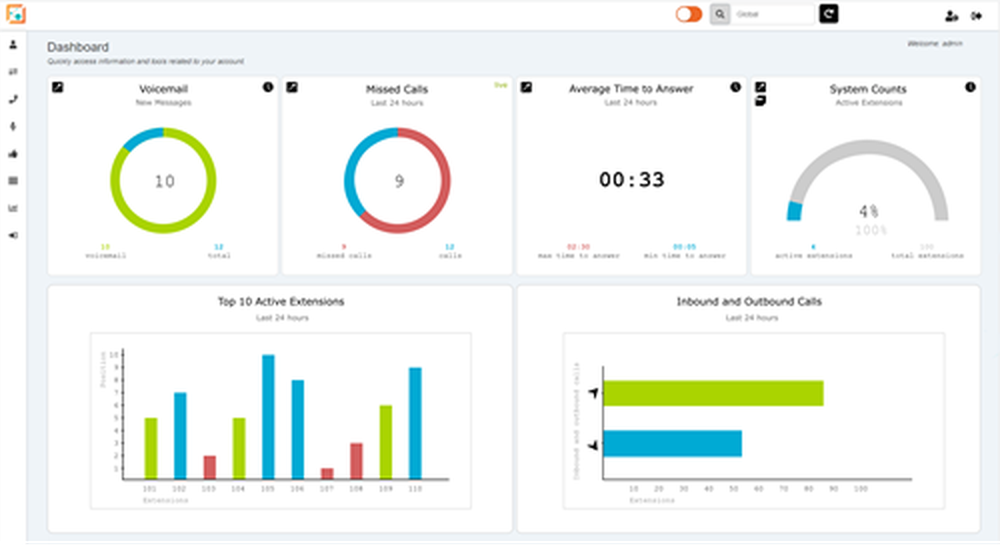Image resolution: width=1000 pixels, height=546 pixels.
Task: Open the sliders settings icon in the sidebar
Action: pos(13,72)
